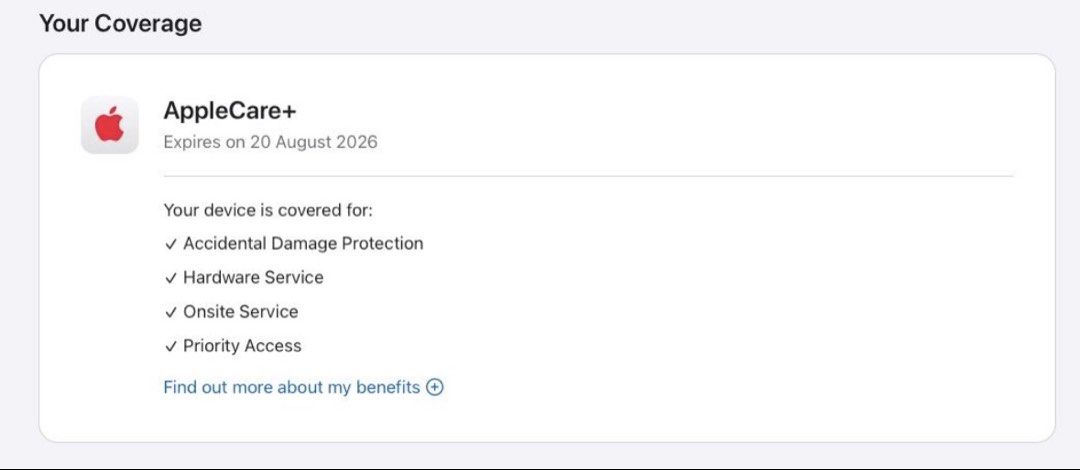Click the Your device is covered for label
The width and height of the screenshot is (1080, 470).
[268, 210]
